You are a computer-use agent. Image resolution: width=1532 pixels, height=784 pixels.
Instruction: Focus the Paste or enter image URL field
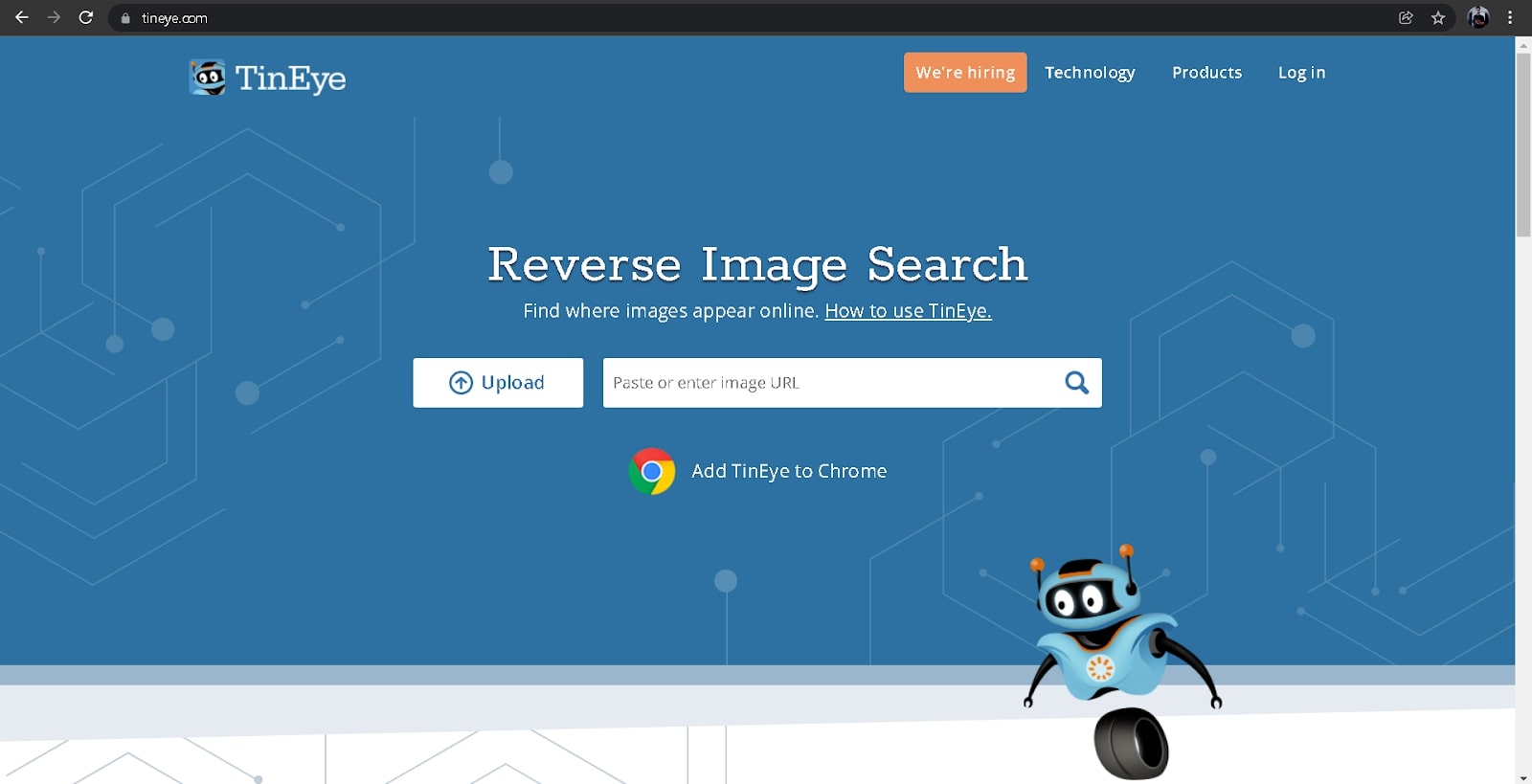click(x=828, y=383)
